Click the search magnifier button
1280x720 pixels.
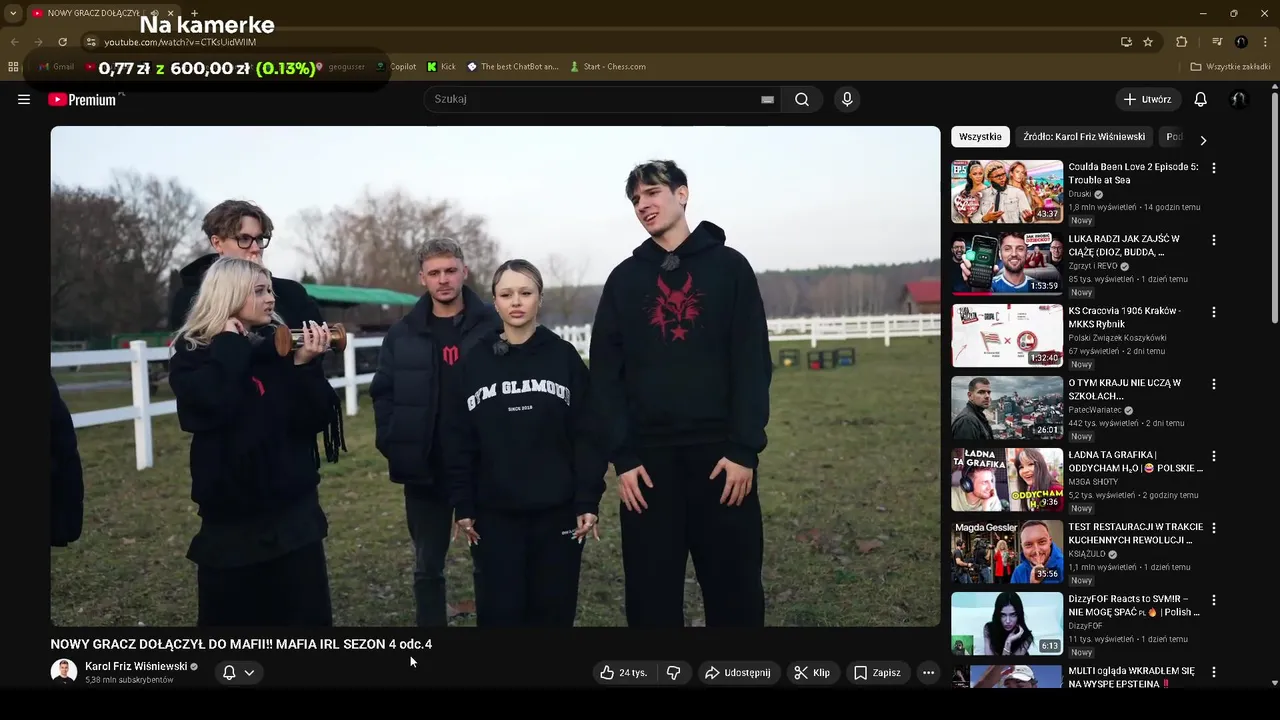pos(802,99)
